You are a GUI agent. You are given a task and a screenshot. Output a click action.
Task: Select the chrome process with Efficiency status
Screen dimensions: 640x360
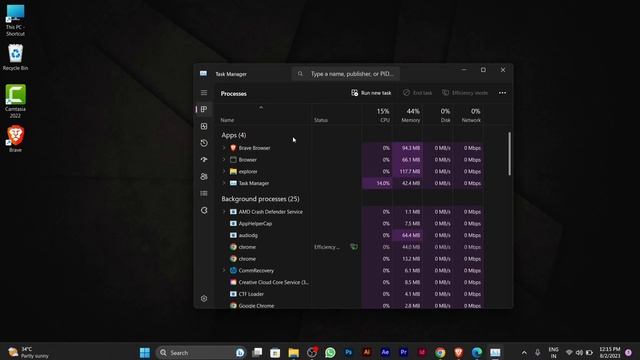247,247
